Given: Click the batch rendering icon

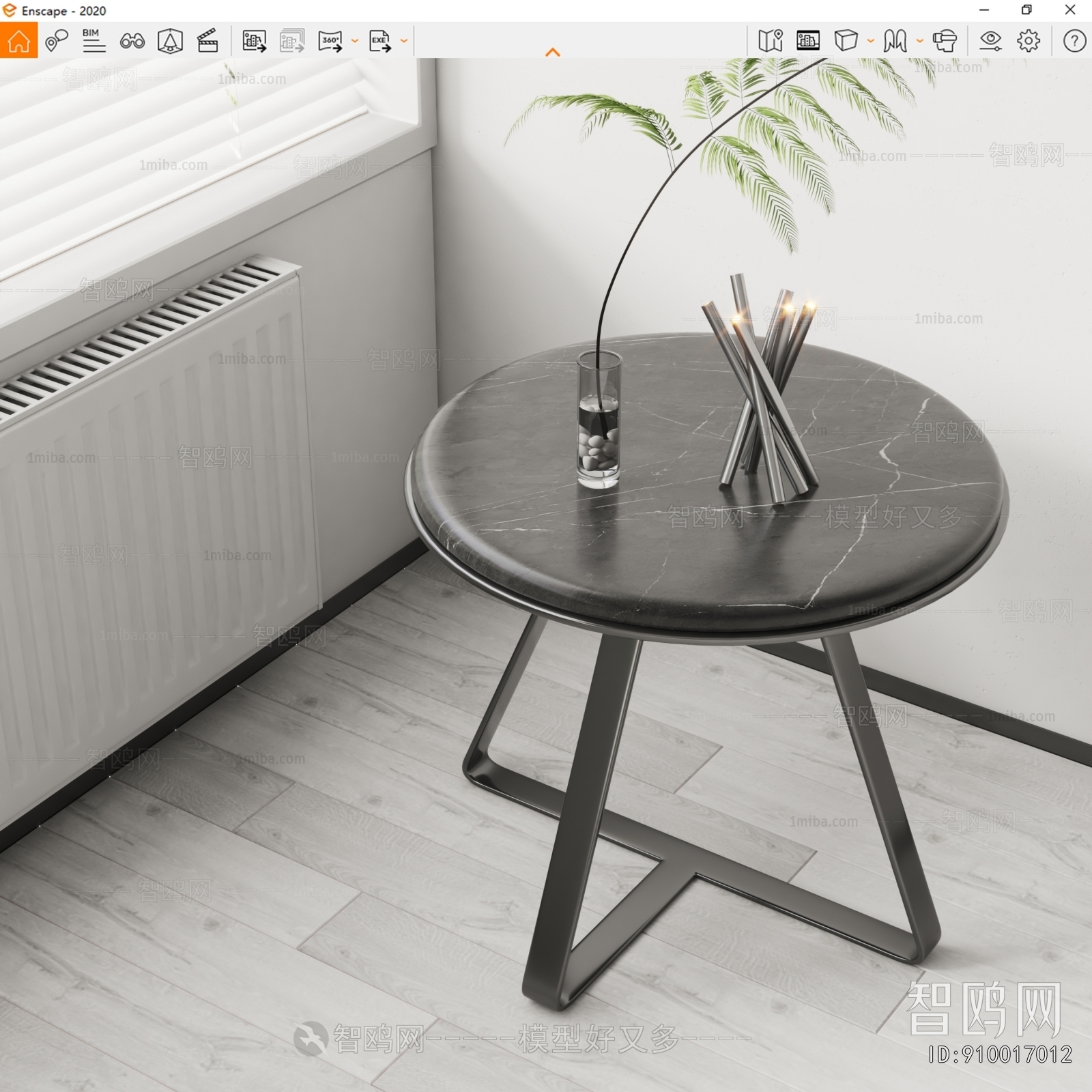Looking at the screenshot, I should [292, 41].
